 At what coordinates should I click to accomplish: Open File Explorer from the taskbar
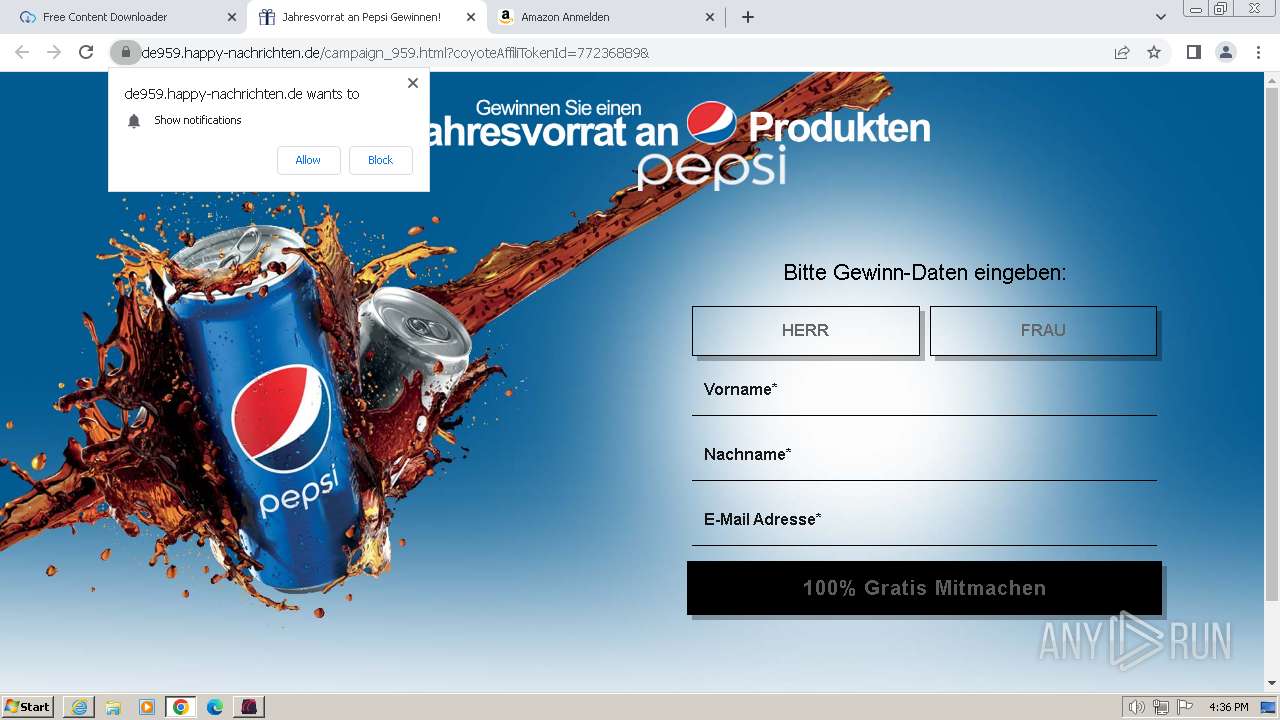point(113,706)
